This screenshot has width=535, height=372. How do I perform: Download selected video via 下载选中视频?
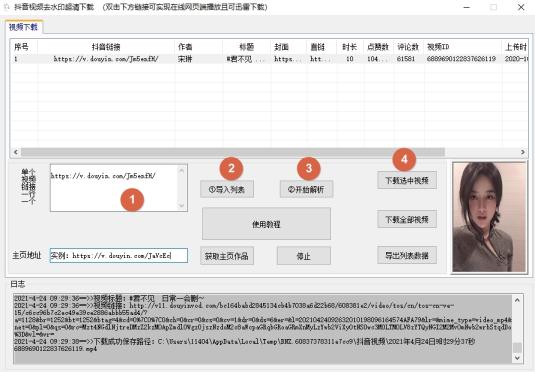click(407, 180)
